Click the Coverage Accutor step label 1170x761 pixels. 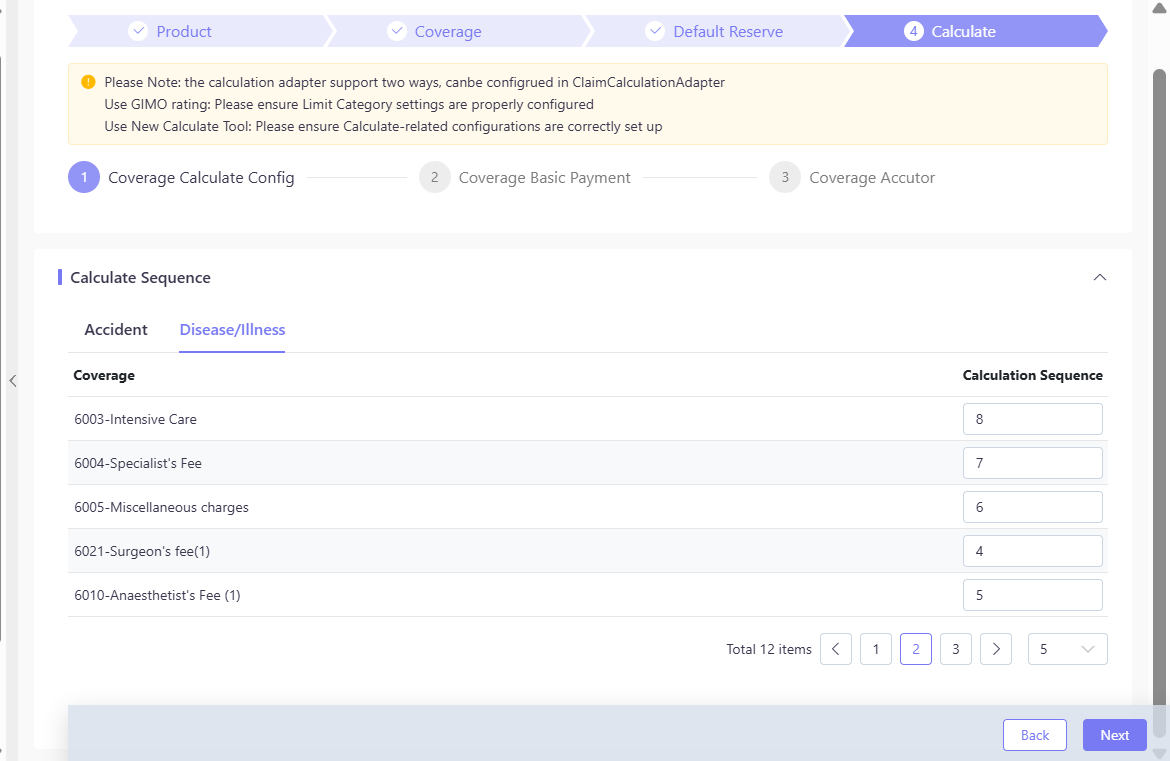872,178
